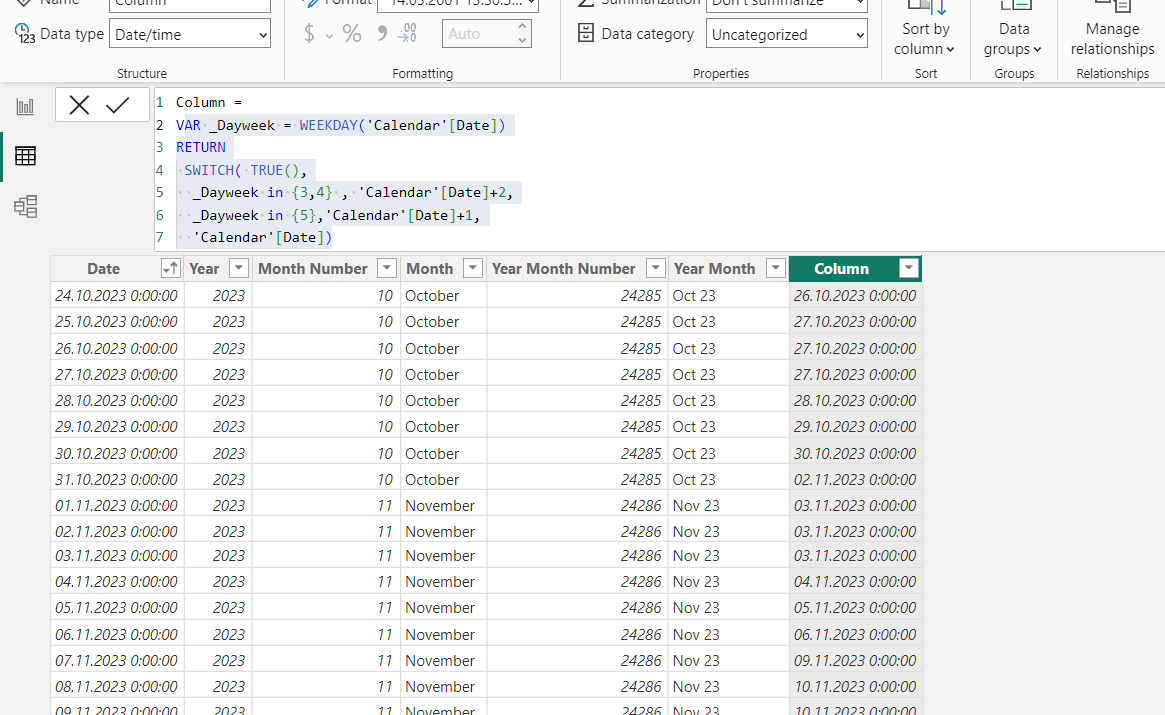This screenshot has width=1165, height=715.
Task: Select Date cell 24.10.2023 0:00:00
Action: pyautogui.click(x=117, y=296)
